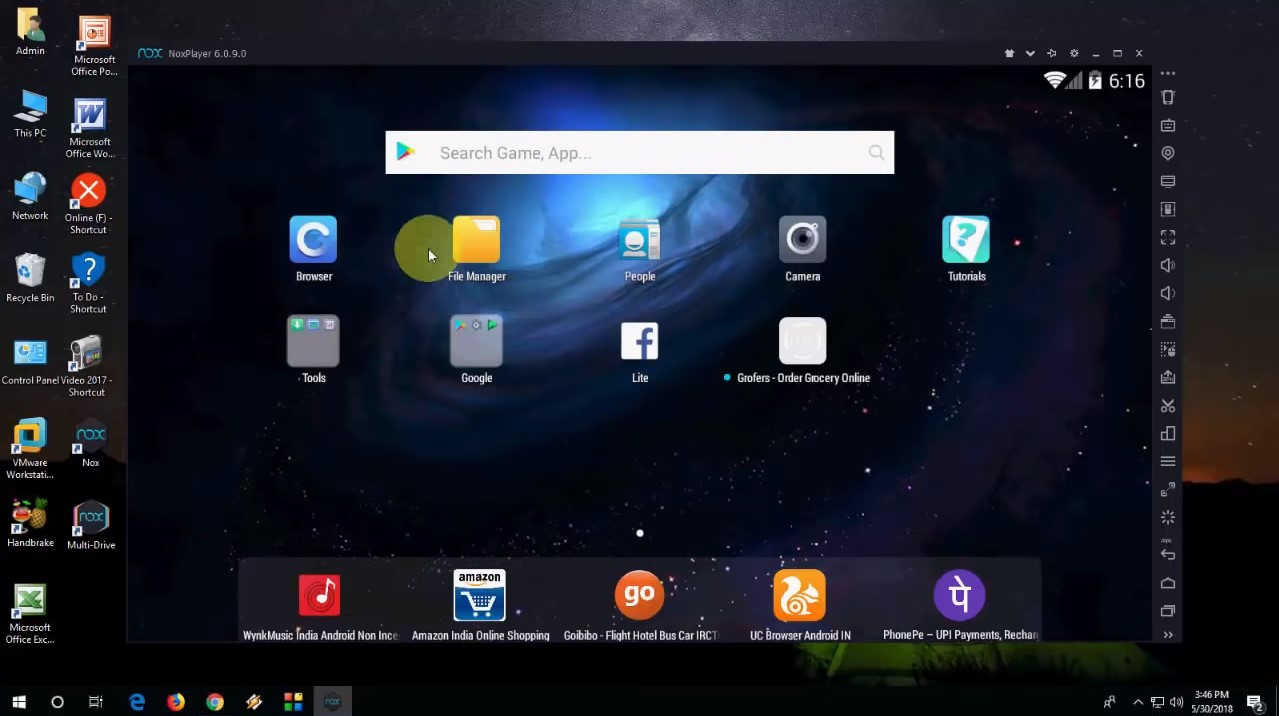Open the Multi-instance bars icon in sidebar

[1167, 433]
